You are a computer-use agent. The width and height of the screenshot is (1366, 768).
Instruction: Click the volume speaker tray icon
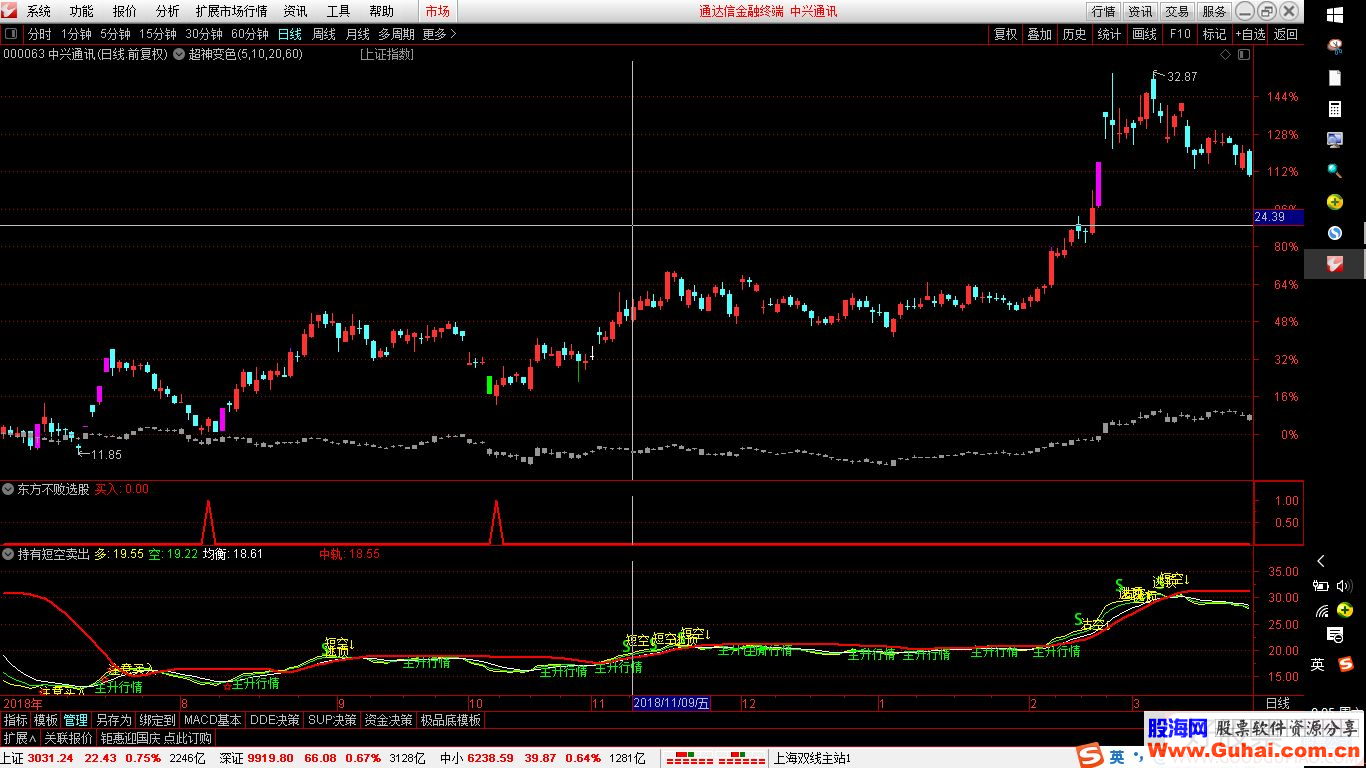(x=1345, y=586)
